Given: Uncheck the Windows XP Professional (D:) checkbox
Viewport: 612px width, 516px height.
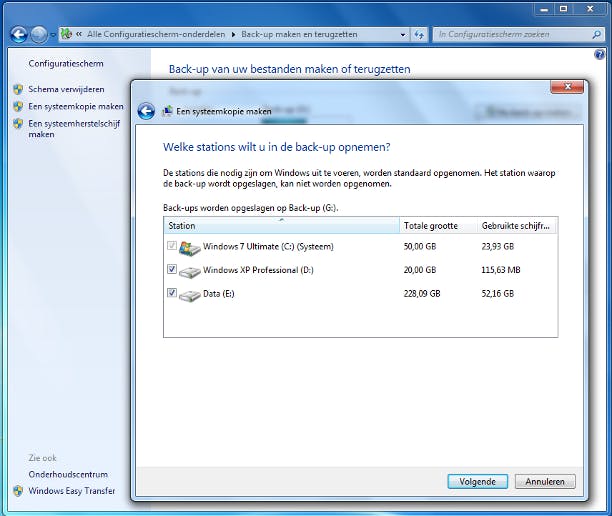Looking at the screenshot, I should tap(172, 269).
